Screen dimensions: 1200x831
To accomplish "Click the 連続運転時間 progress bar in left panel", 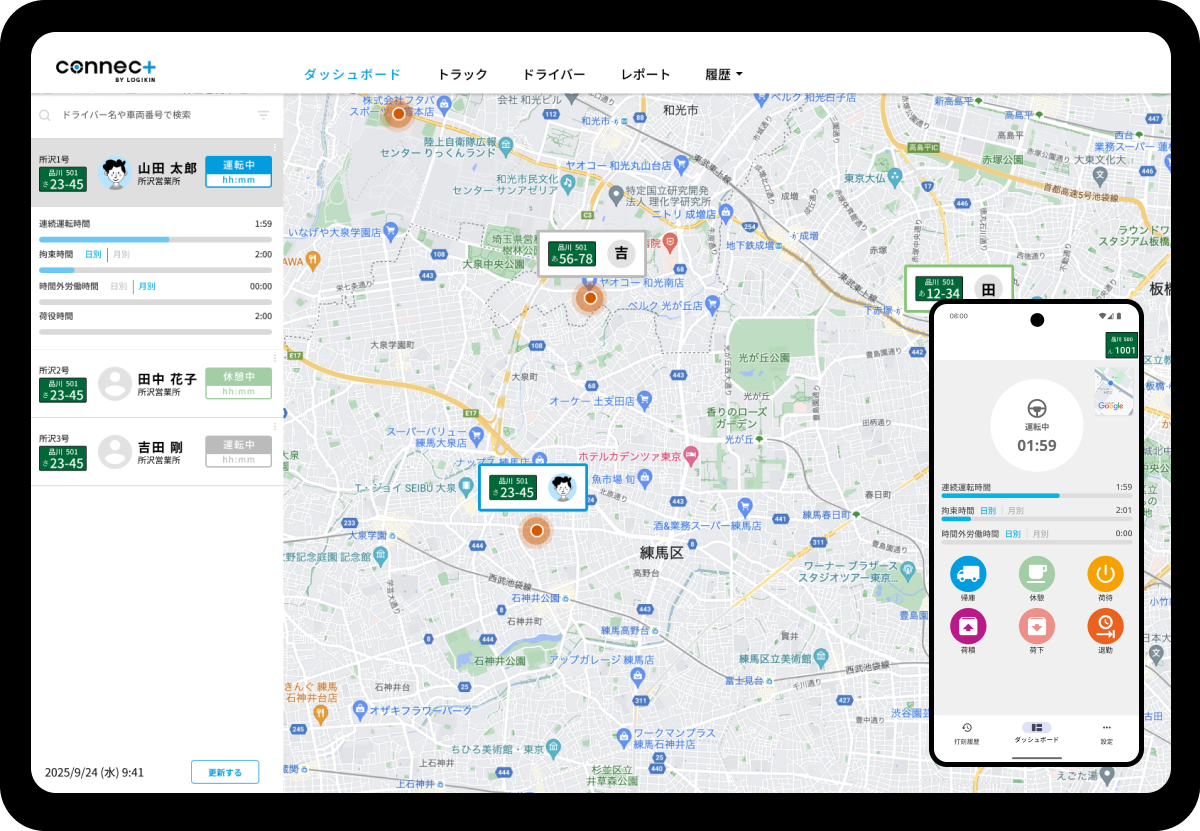I will coord(155,240).
